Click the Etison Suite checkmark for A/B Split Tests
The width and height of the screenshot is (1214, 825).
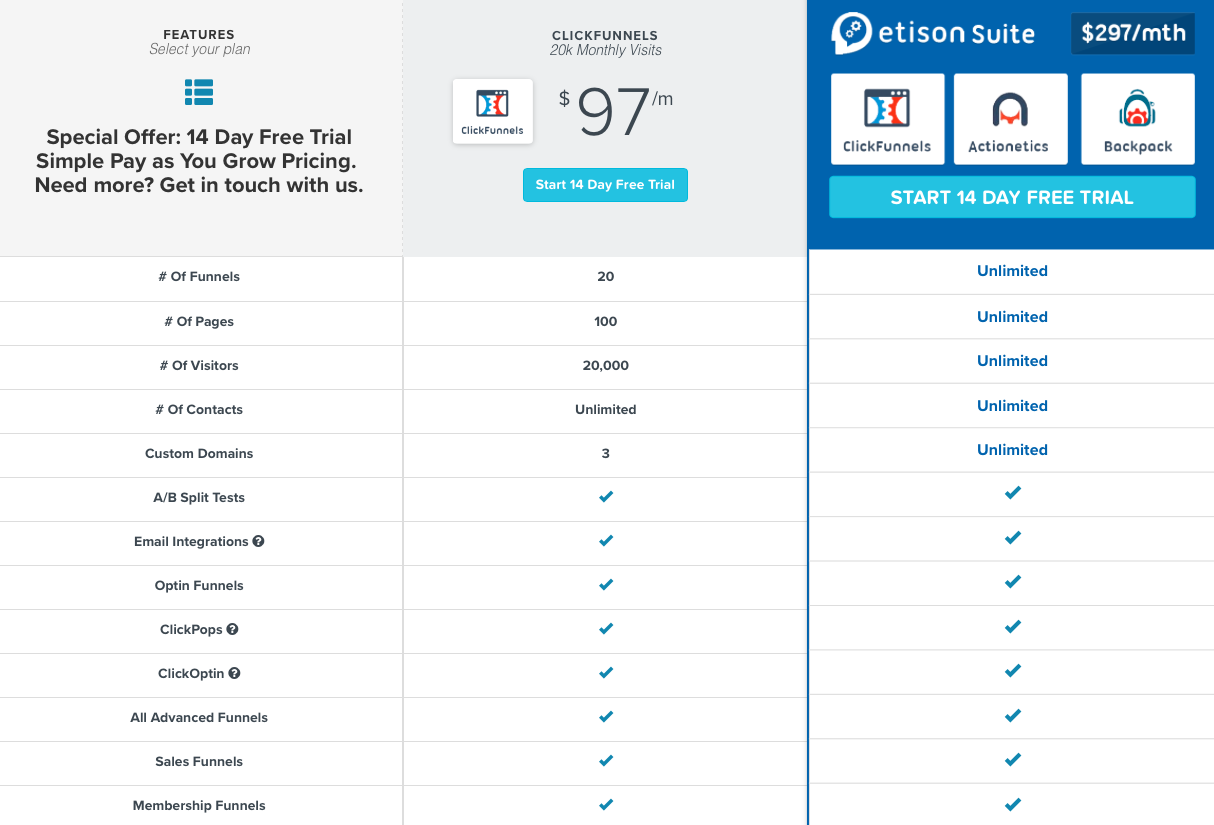pos(1013,493)
